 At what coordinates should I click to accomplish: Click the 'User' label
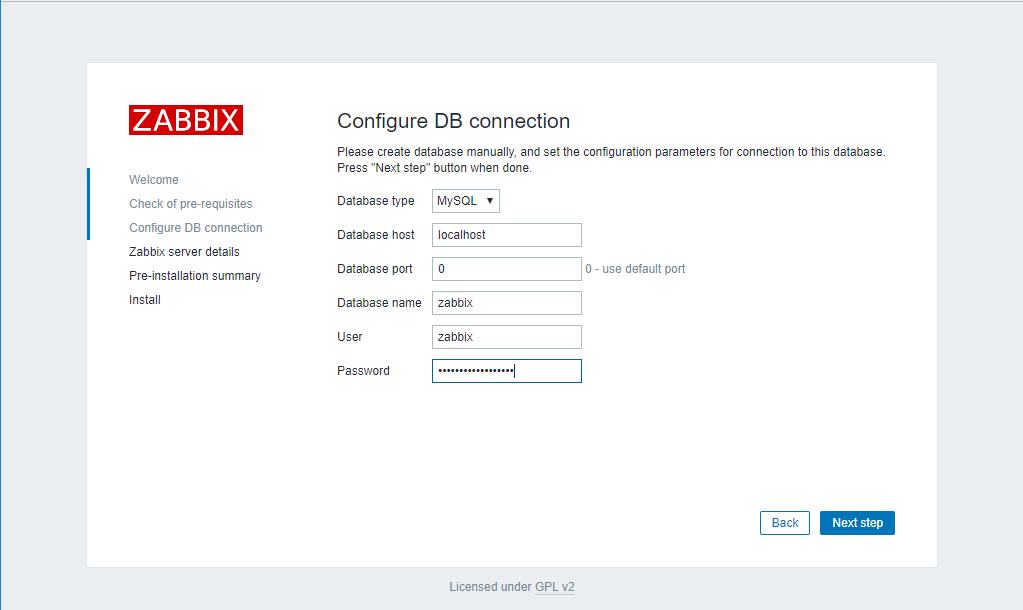(350, 337)
